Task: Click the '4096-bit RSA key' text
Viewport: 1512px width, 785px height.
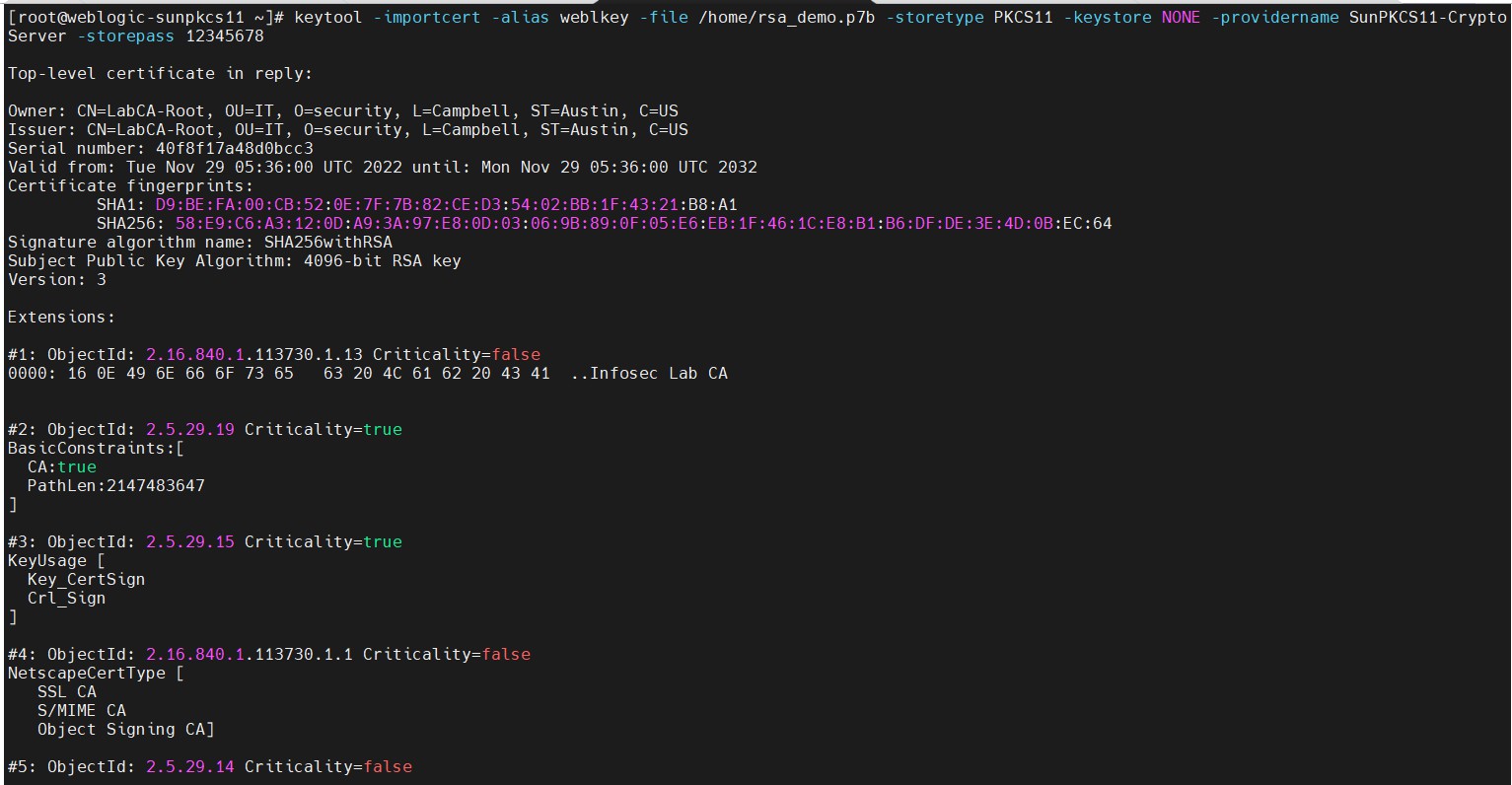Action: pyautogui.click(x=383, y=261)
